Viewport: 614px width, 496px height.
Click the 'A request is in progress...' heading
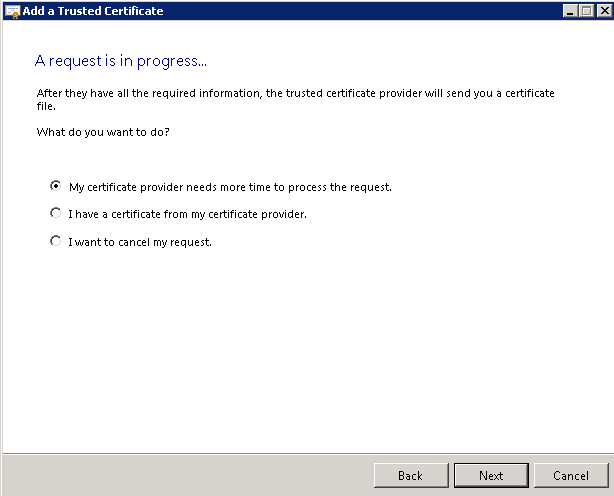[121, 61]
